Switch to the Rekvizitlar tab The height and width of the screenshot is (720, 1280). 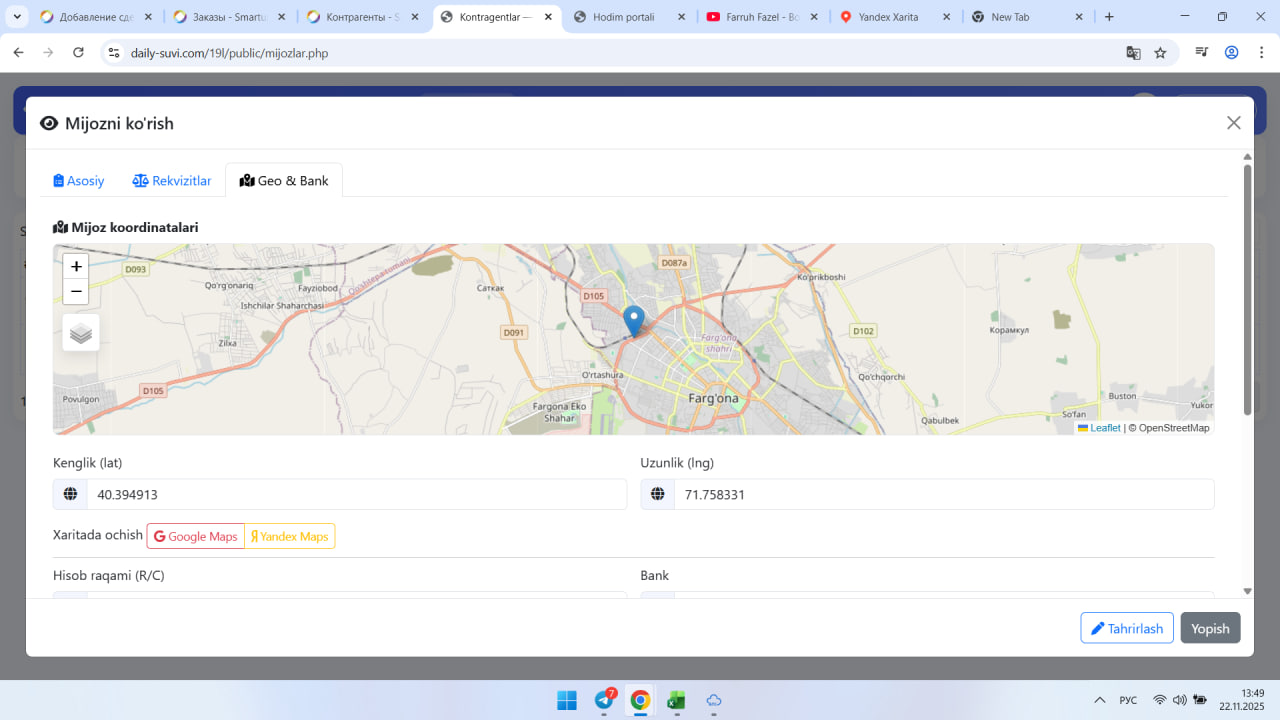(x=172, y=181)
